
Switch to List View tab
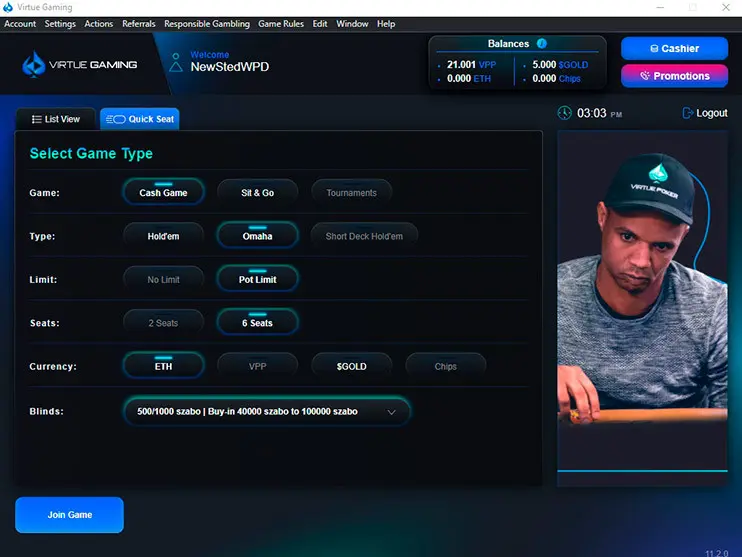point(56,119)
